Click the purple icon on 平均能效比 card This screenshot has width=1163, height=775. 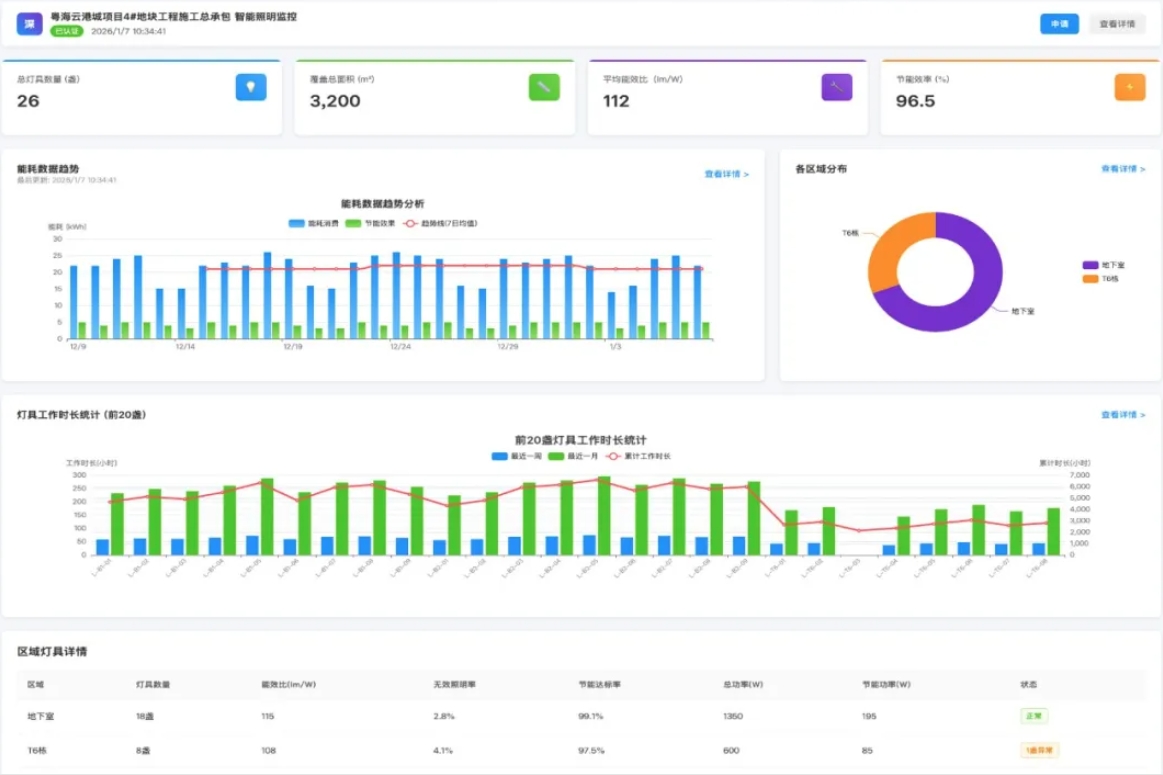coord(836,87)
